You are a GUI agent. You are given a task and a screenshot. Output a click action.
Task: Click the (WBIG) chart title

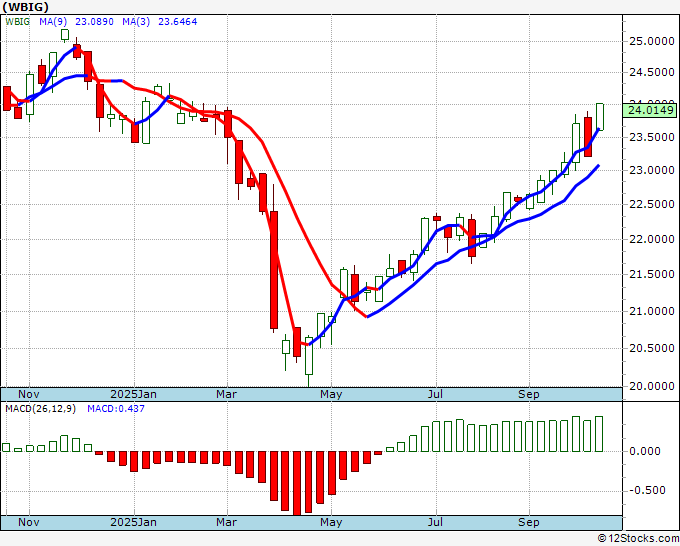coord(26,7)
